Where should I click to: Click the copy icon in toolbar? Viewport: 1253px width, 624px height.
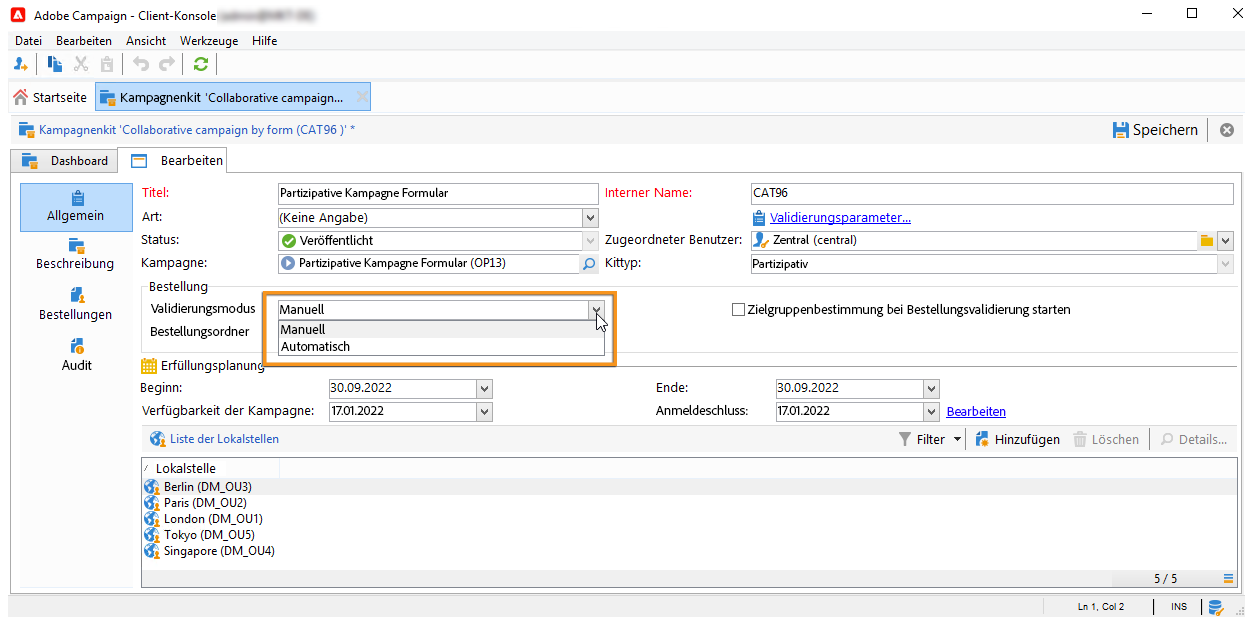(x=56, y=64)
